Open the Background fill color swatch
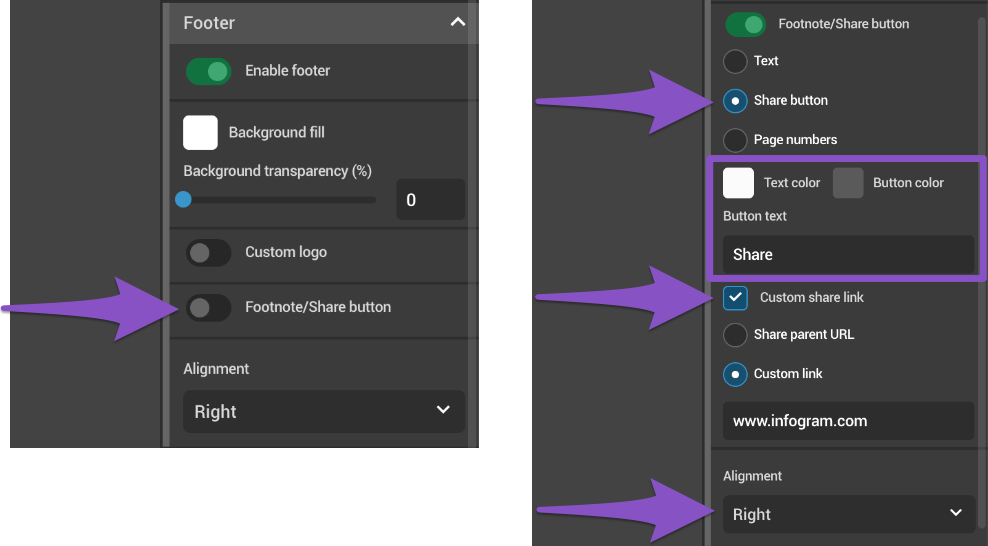This screenshot has width=988, height=546. click(x=200, y=132)
